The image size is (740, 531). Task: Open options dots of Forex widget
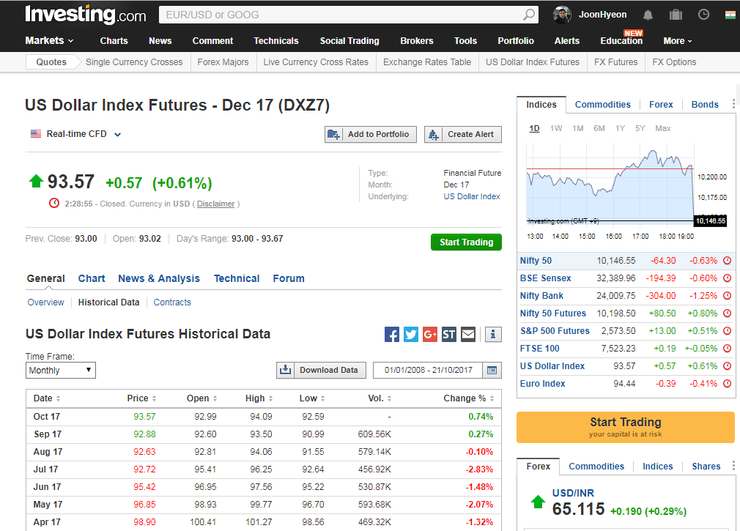click(x=733, y=466)
